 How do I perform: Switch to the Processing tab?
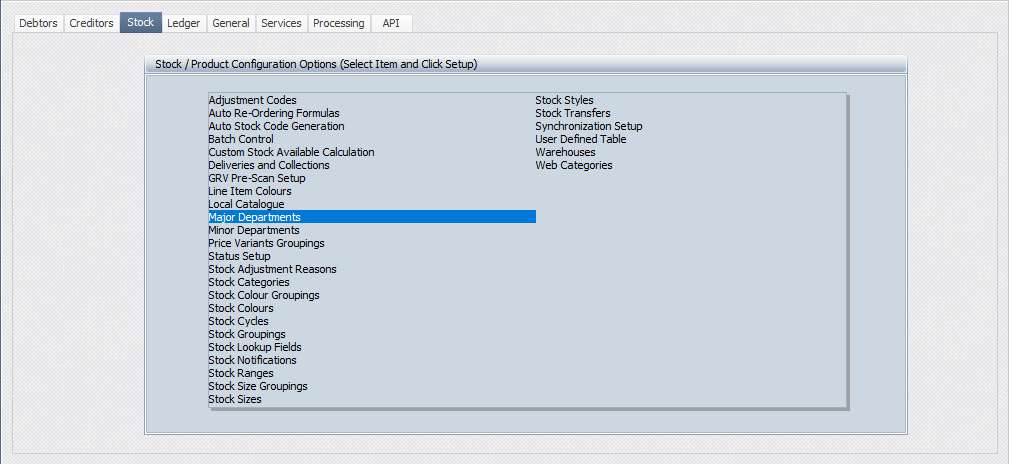tap(338, 23)
